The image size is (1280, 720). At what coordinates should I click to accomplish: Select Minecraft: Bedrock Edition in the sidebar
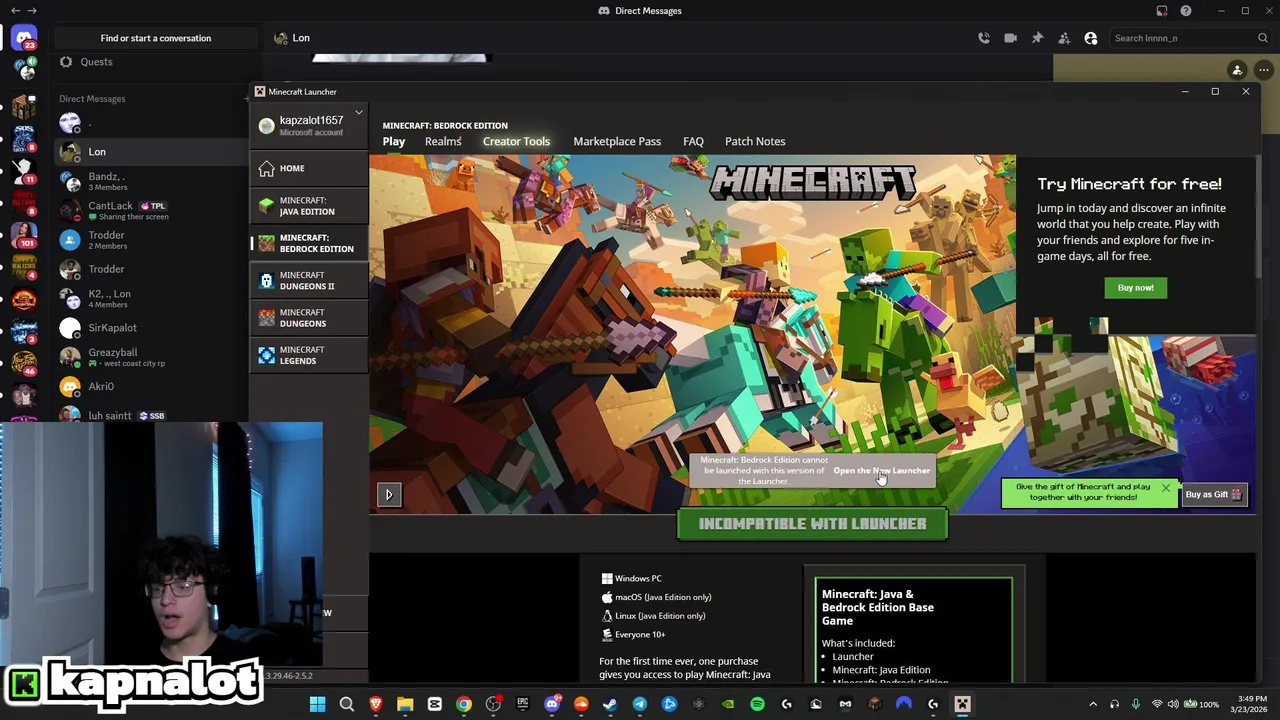pos(309,243)
